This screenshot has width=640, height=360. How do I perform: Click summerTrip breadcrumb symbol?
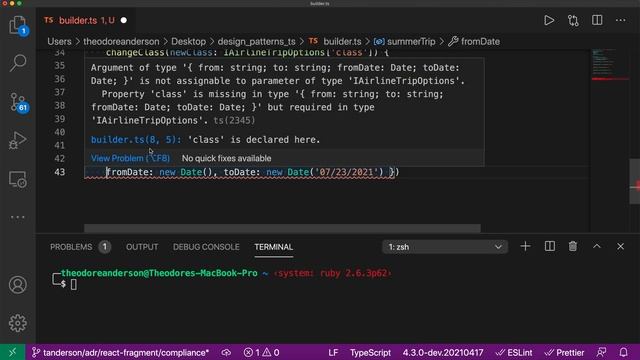[404, 42]
